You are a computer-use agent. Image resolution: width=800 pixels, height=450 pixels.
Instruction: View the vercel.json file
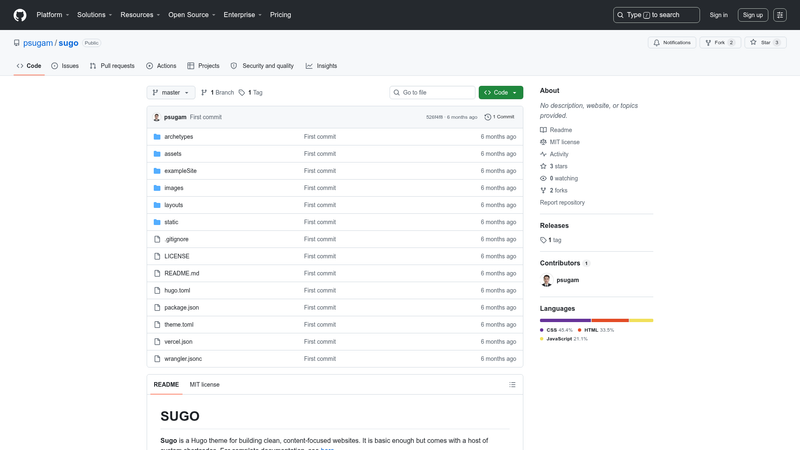point(178,342)
